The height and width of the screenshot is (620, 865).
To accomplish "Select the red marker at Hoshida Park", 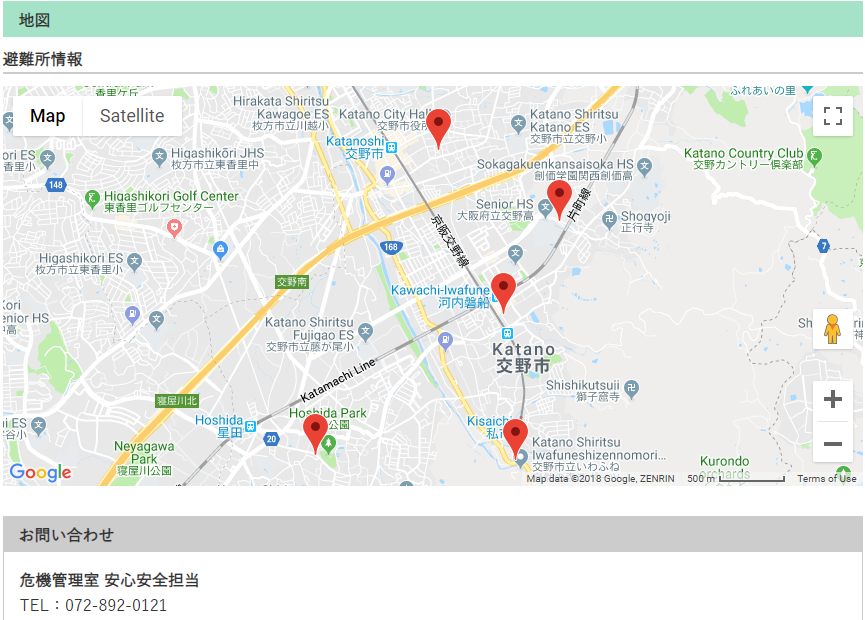I will click(316, 435).
